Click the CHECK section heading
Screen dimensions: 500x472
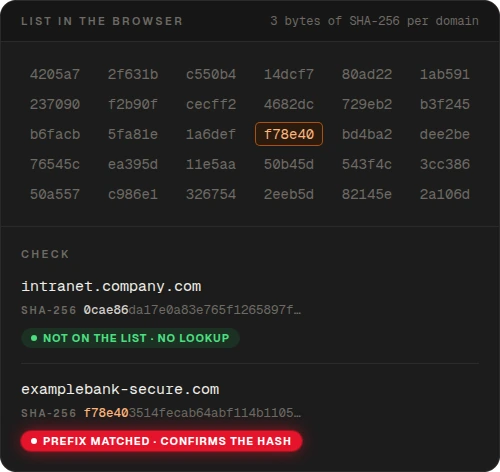pos(45,254)
